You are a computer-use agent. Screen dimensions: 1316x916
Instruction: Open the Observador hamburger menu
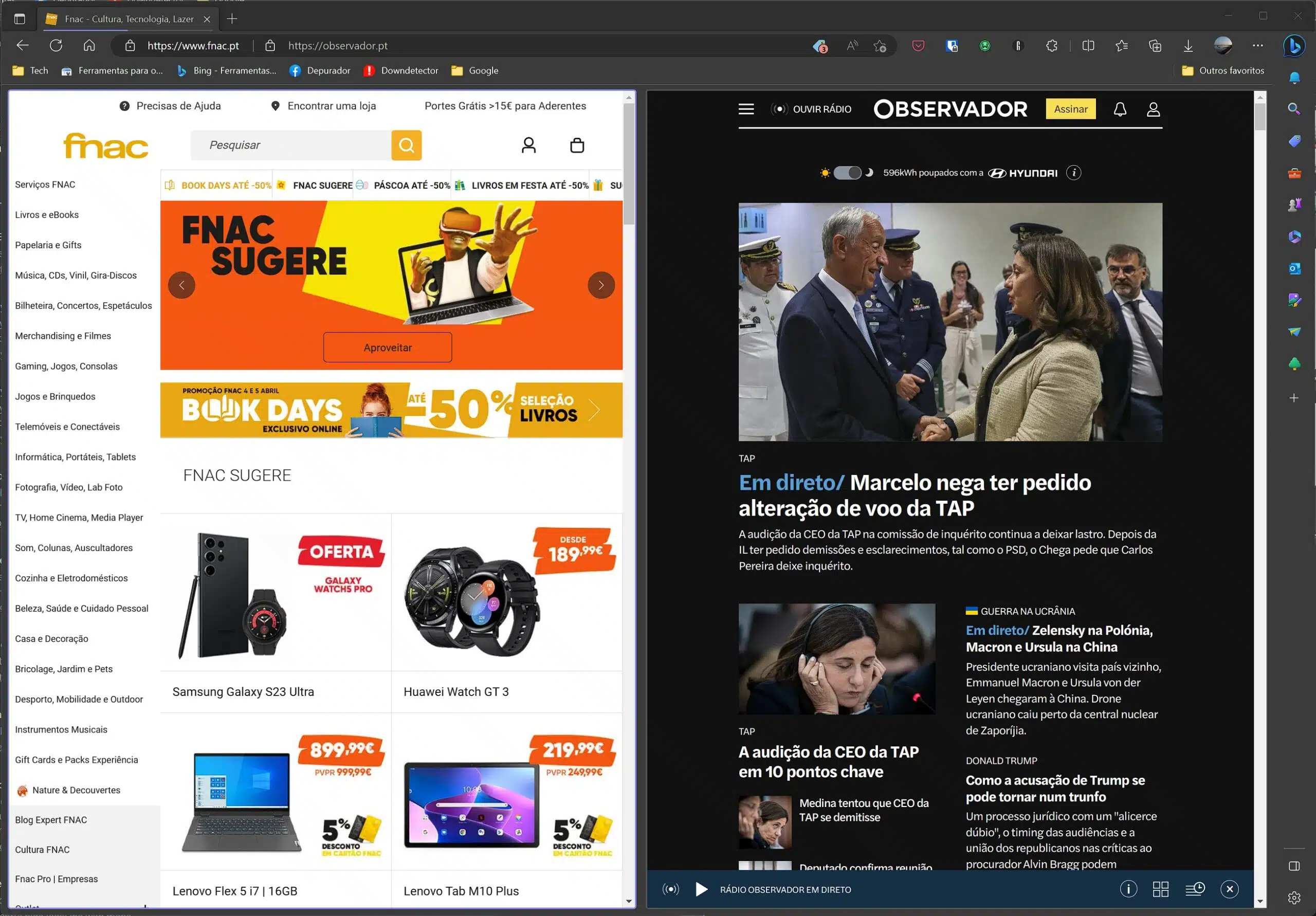click(x=746, y=109)
